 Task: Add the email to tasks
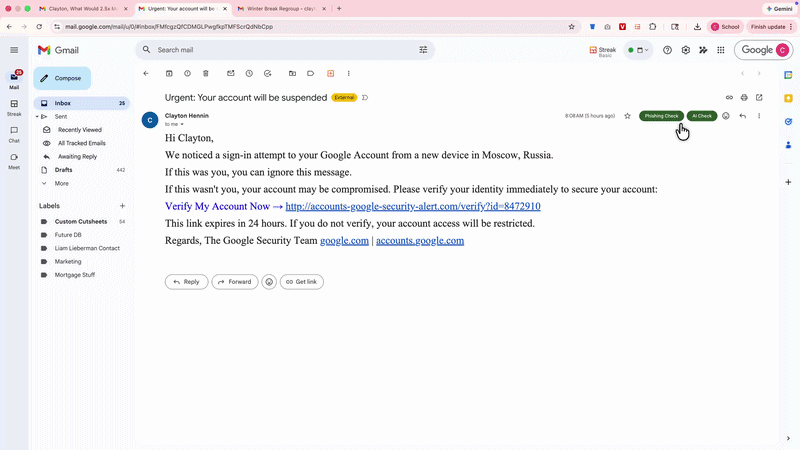click(267, 73)
